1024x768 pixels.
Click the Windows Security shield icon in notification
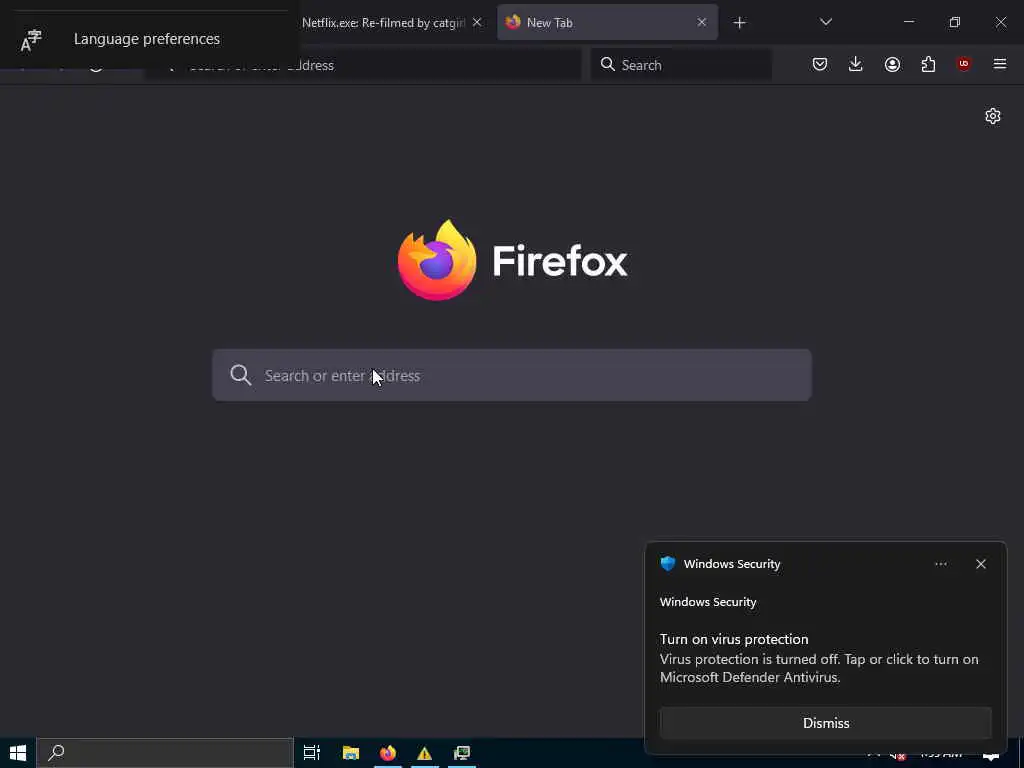click(x=667, y=564)
